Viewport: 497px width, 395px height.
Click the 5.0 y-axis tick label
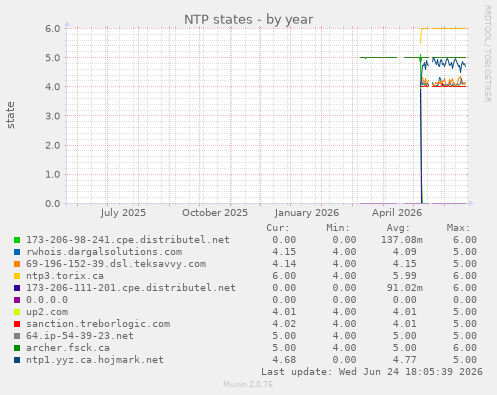(53, 58)
